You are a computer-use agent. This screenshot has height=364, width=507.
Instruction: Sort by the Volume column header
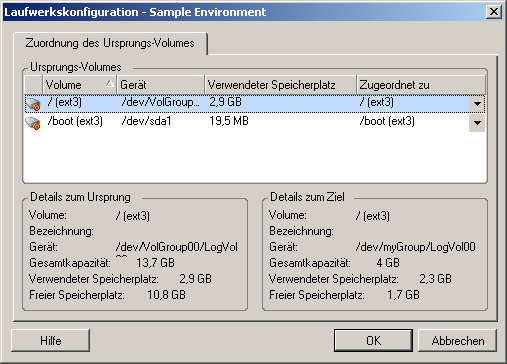click(79, 85)
